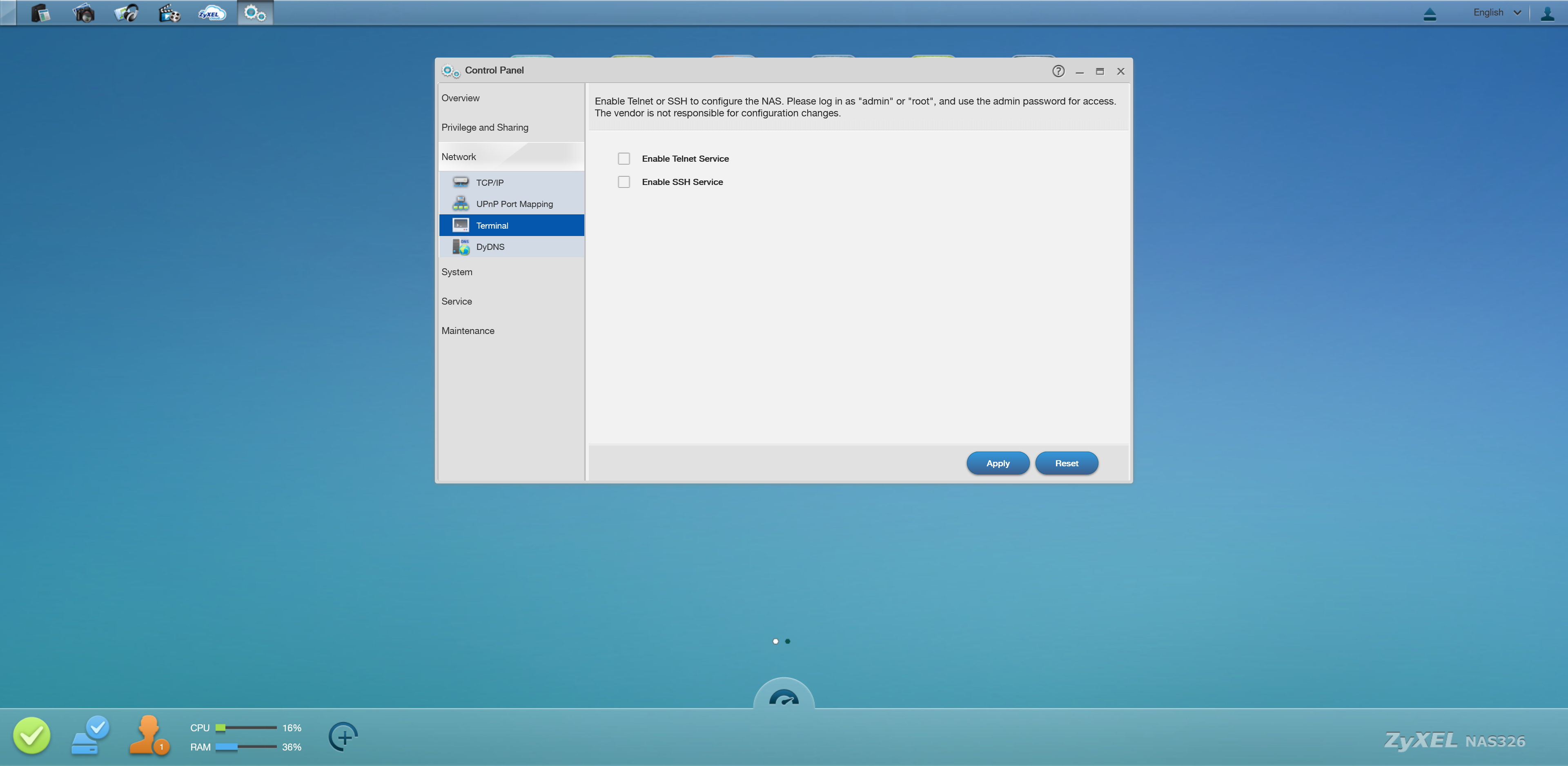Click the 'Enable Telnet Service' label

[x=685, y=158]
